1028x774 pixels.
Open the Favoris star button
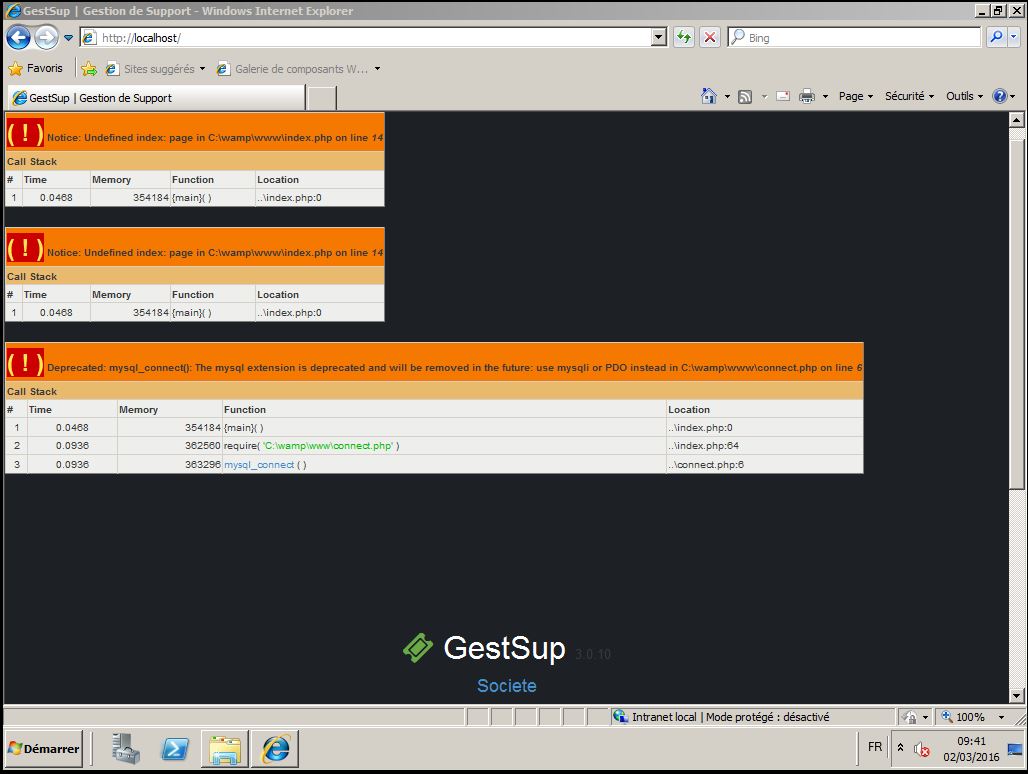point(35,68)
